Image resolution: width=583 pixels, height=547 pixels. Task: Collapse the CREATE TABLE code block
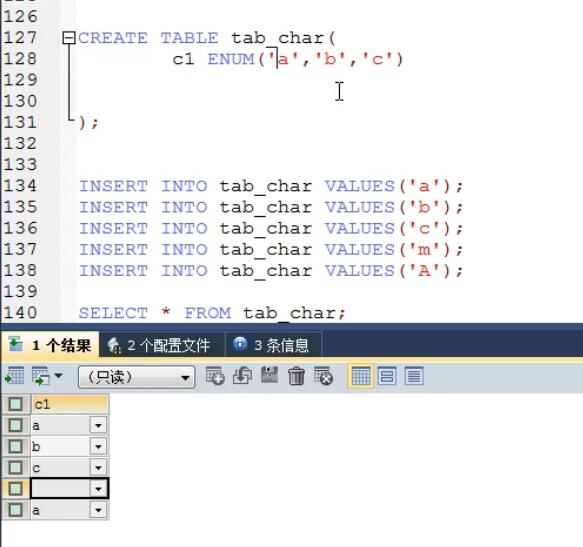point(69,38)
